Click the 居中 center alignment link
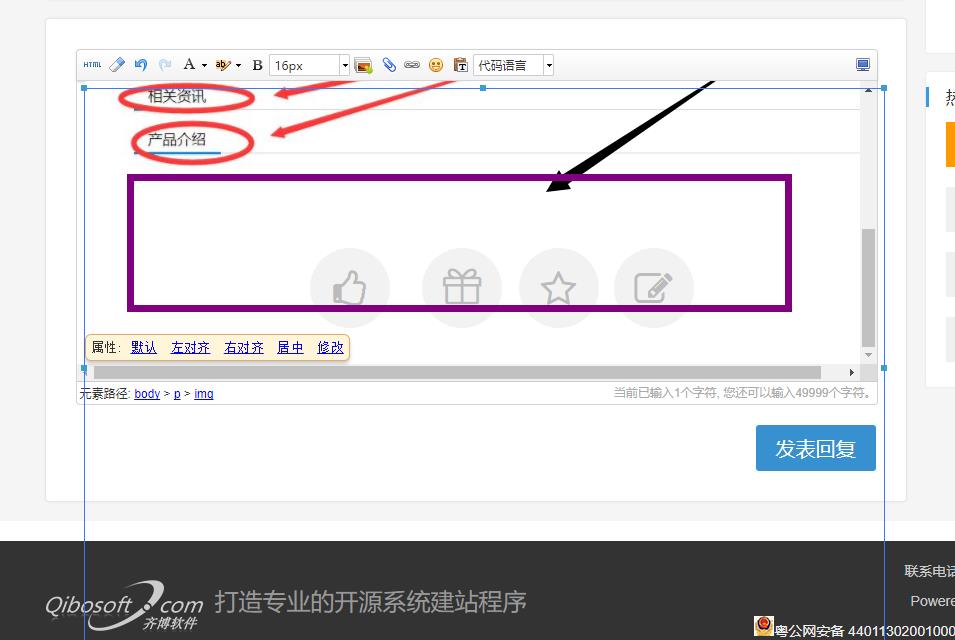 point(290,348)
